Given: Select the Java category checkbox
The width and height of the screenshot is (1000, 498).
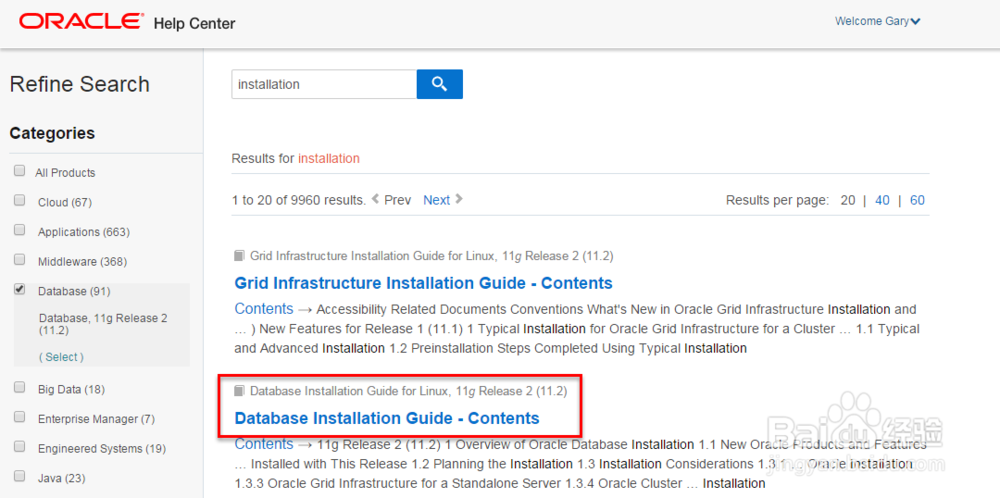Looking at the screenshot, I should [20, 477].
